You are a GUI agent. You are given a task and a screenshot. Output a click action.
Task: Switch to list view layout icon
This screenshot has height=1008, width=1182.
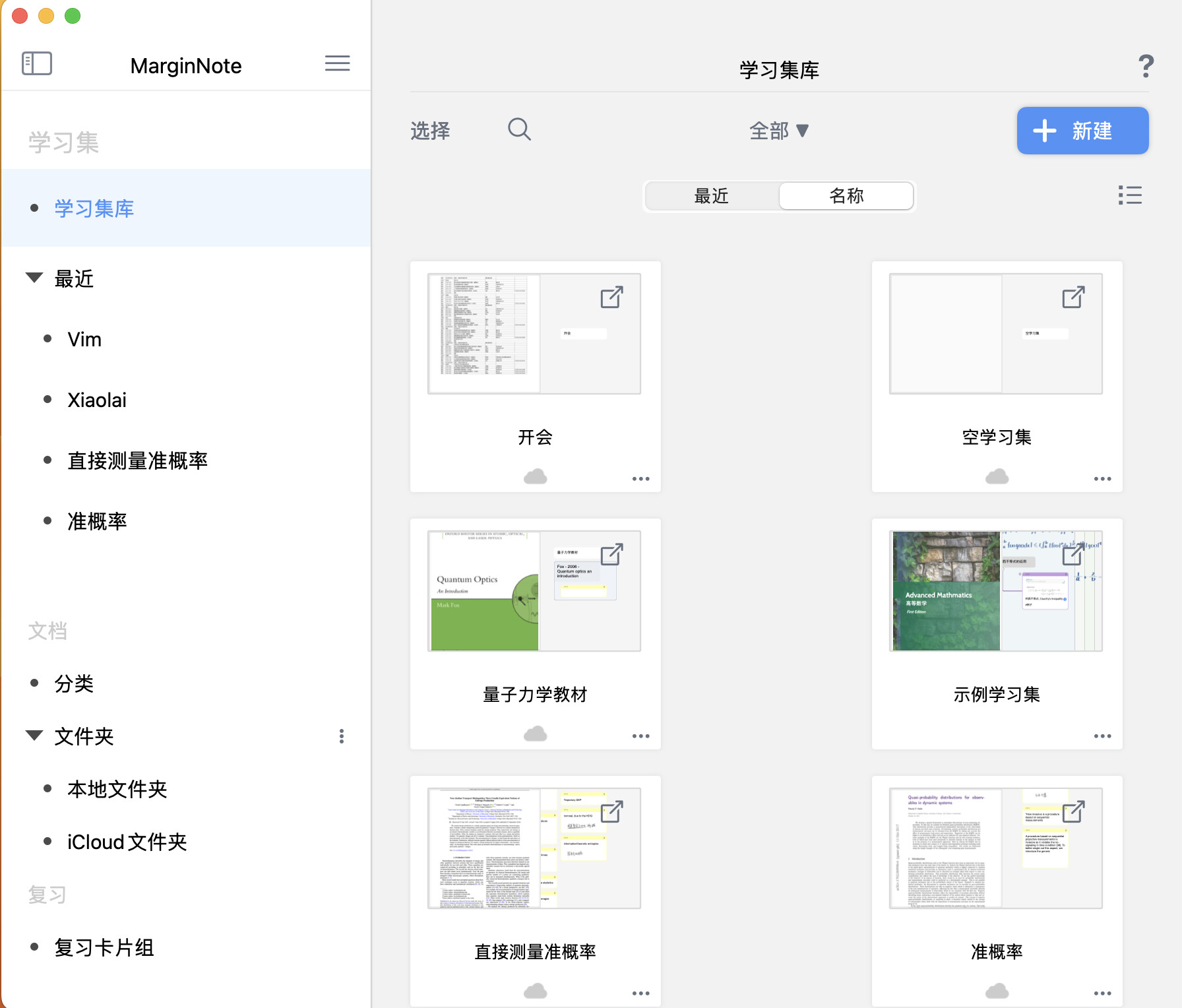1130,195
